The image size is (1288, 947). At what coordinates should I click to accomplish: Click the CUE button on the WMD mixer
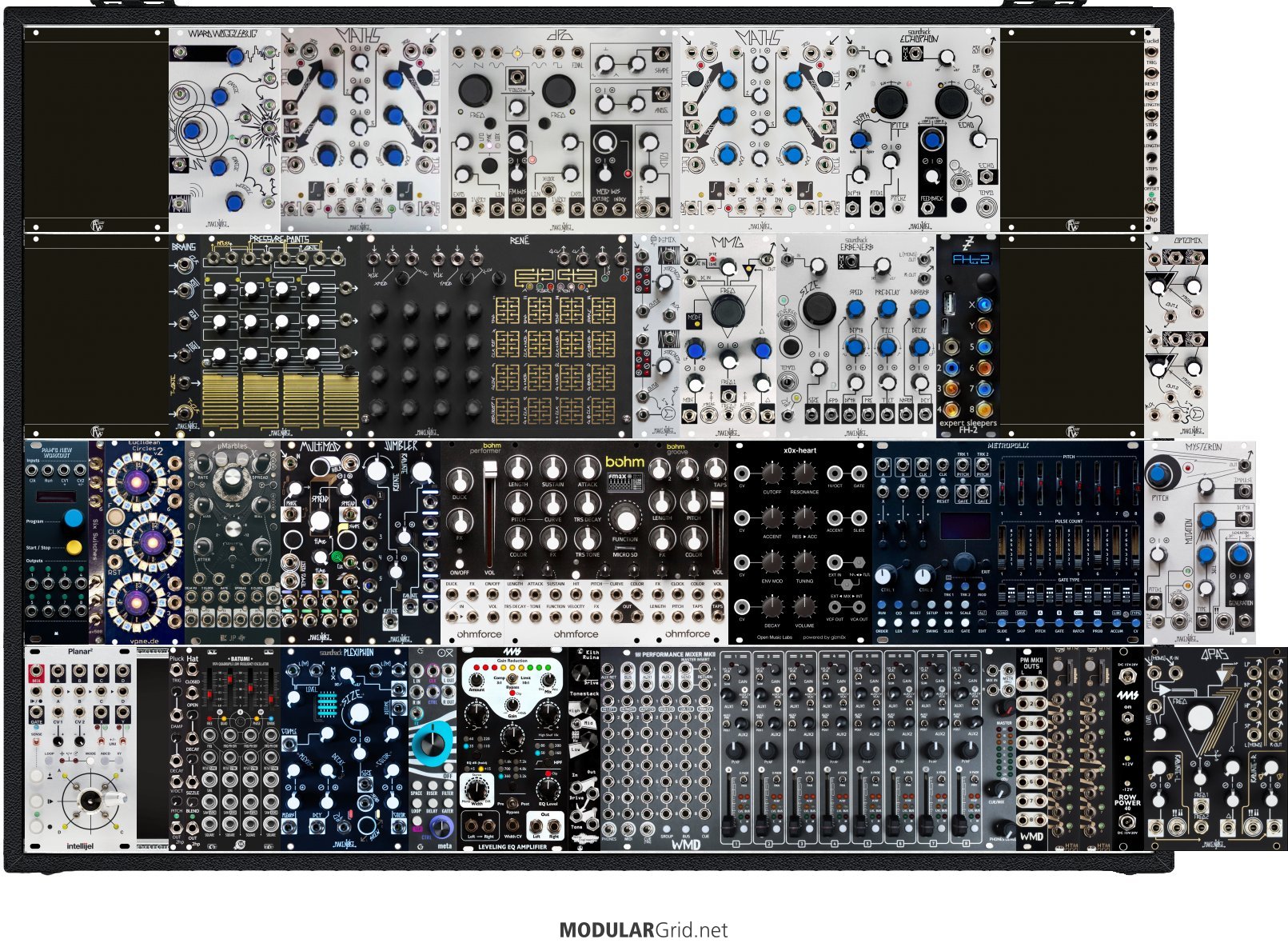[x=704, y=828]
